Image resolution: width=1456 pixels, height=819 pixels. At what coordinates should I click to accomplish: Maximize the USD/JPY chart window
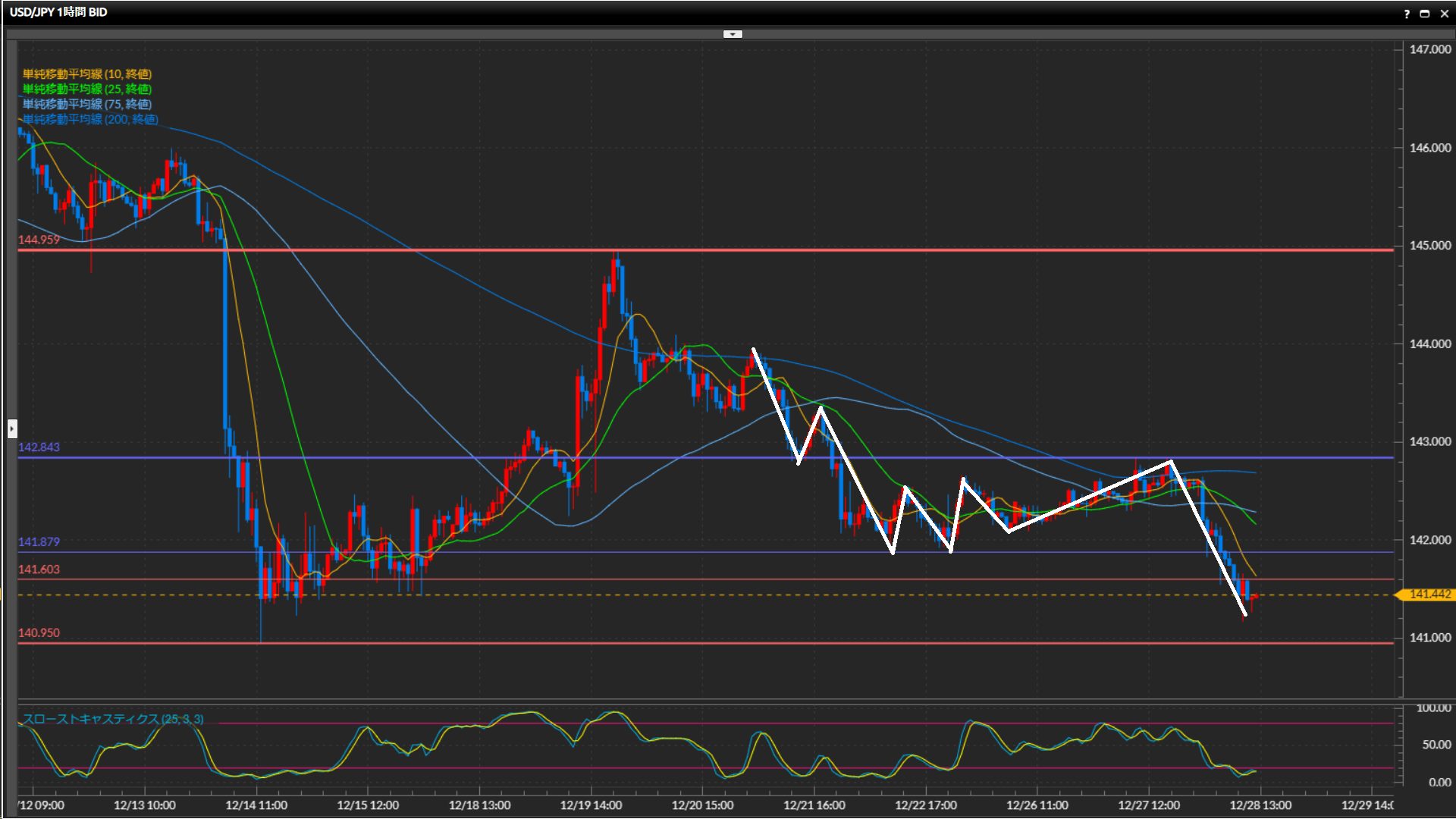1425,14
